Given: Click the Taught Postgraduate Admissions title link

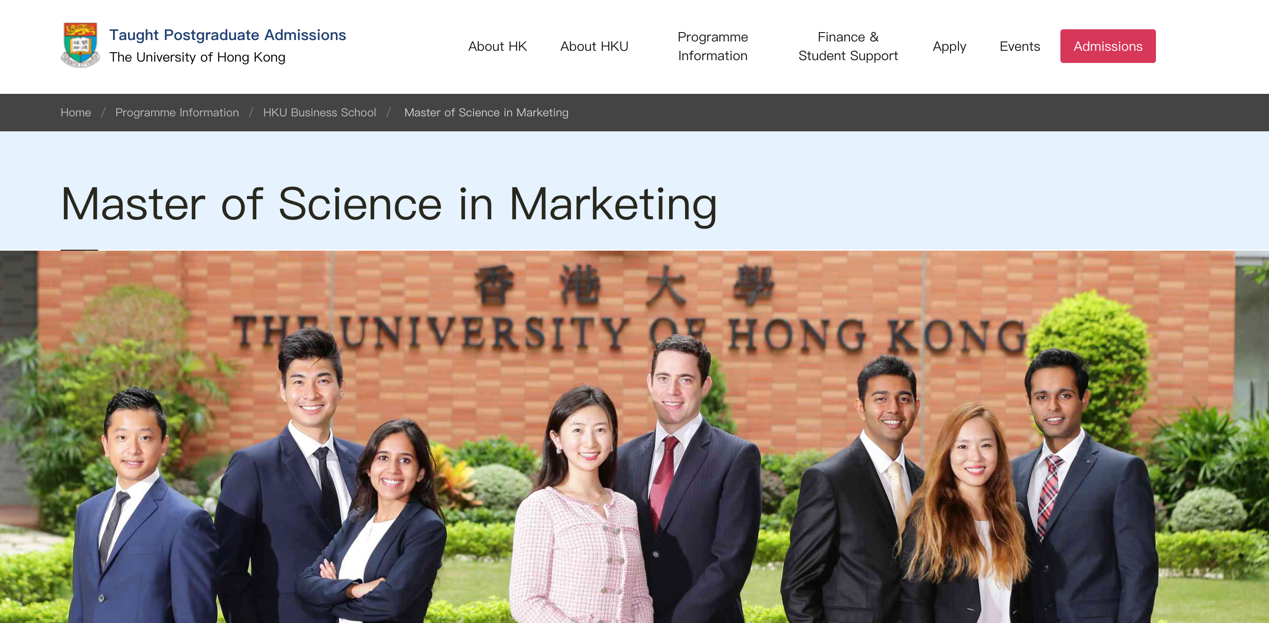Looking at the screenshot, I should tap(227, 35).
